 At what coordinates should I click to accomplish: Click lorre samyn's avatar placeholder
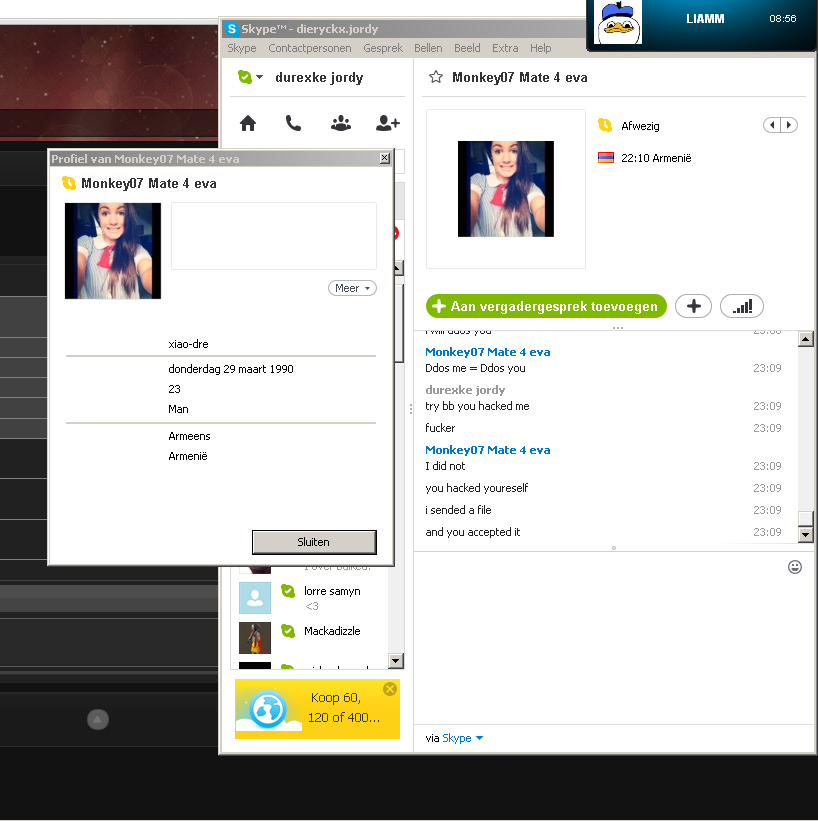click(x=255, y=598)
